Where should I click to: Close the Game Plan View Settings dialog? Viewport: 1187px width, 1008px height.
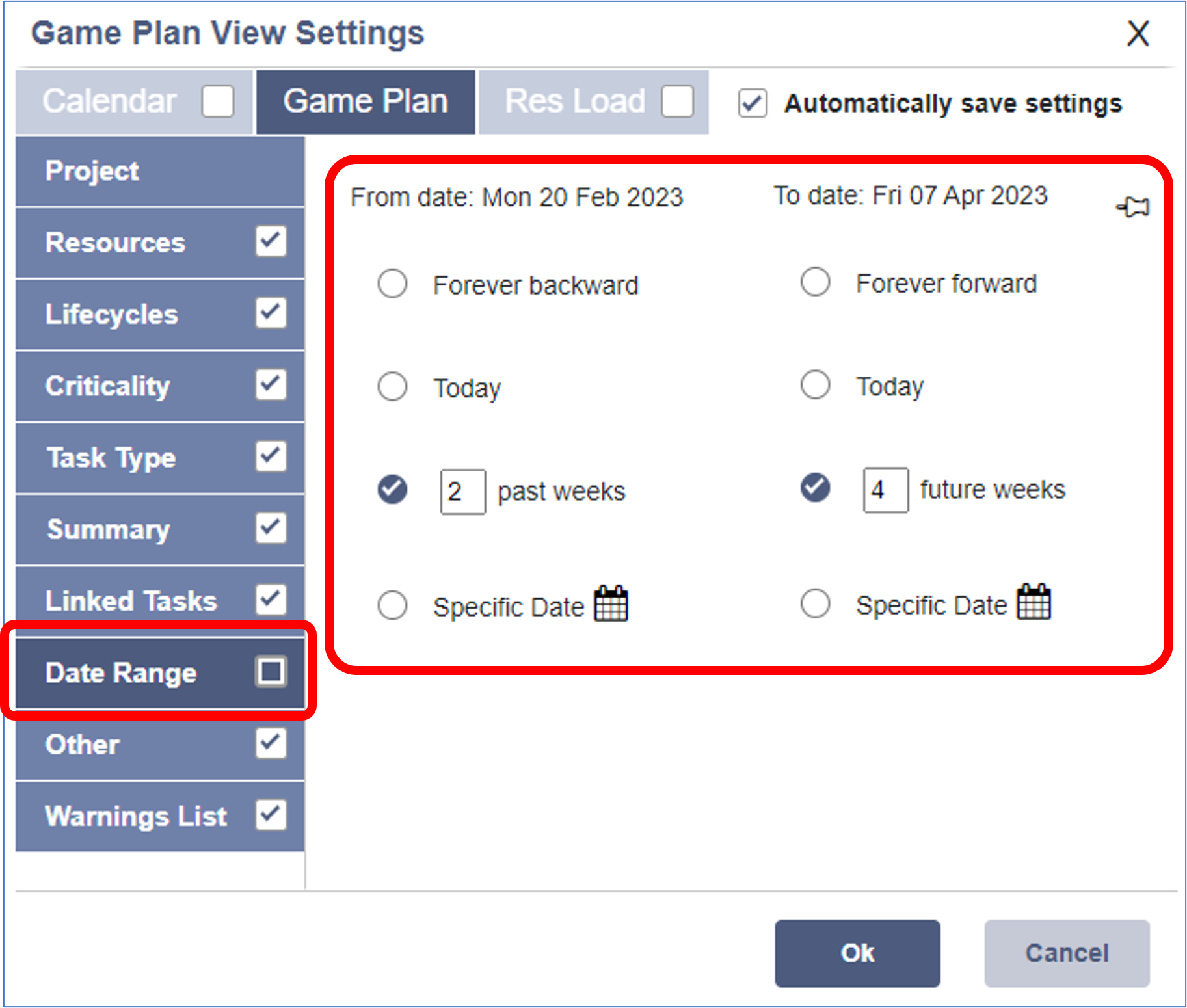pyautogui.click(x=1138, y=33)
